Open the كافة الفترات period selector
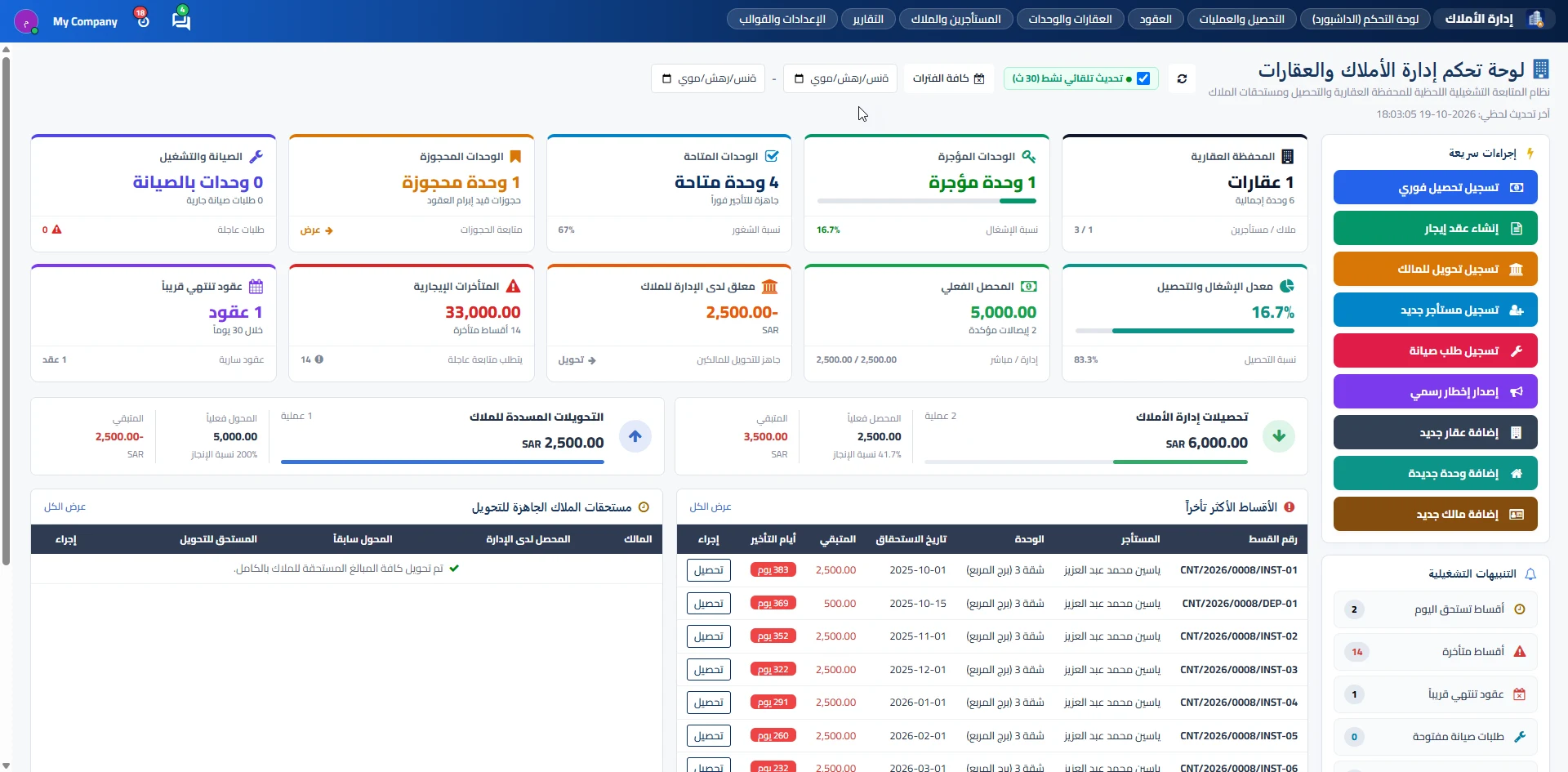Viewport: 1568px width, 772px height. (x=949, y=78)
